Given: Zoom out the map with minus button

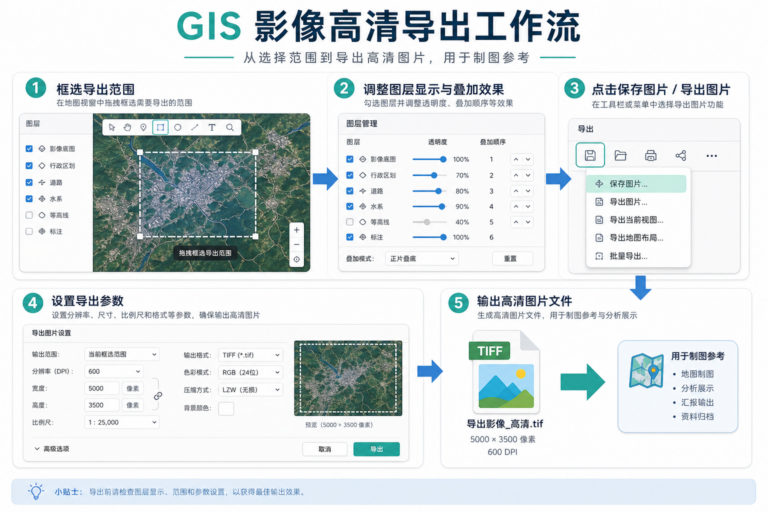Looking at the screenshot, I should pos(296,244).
